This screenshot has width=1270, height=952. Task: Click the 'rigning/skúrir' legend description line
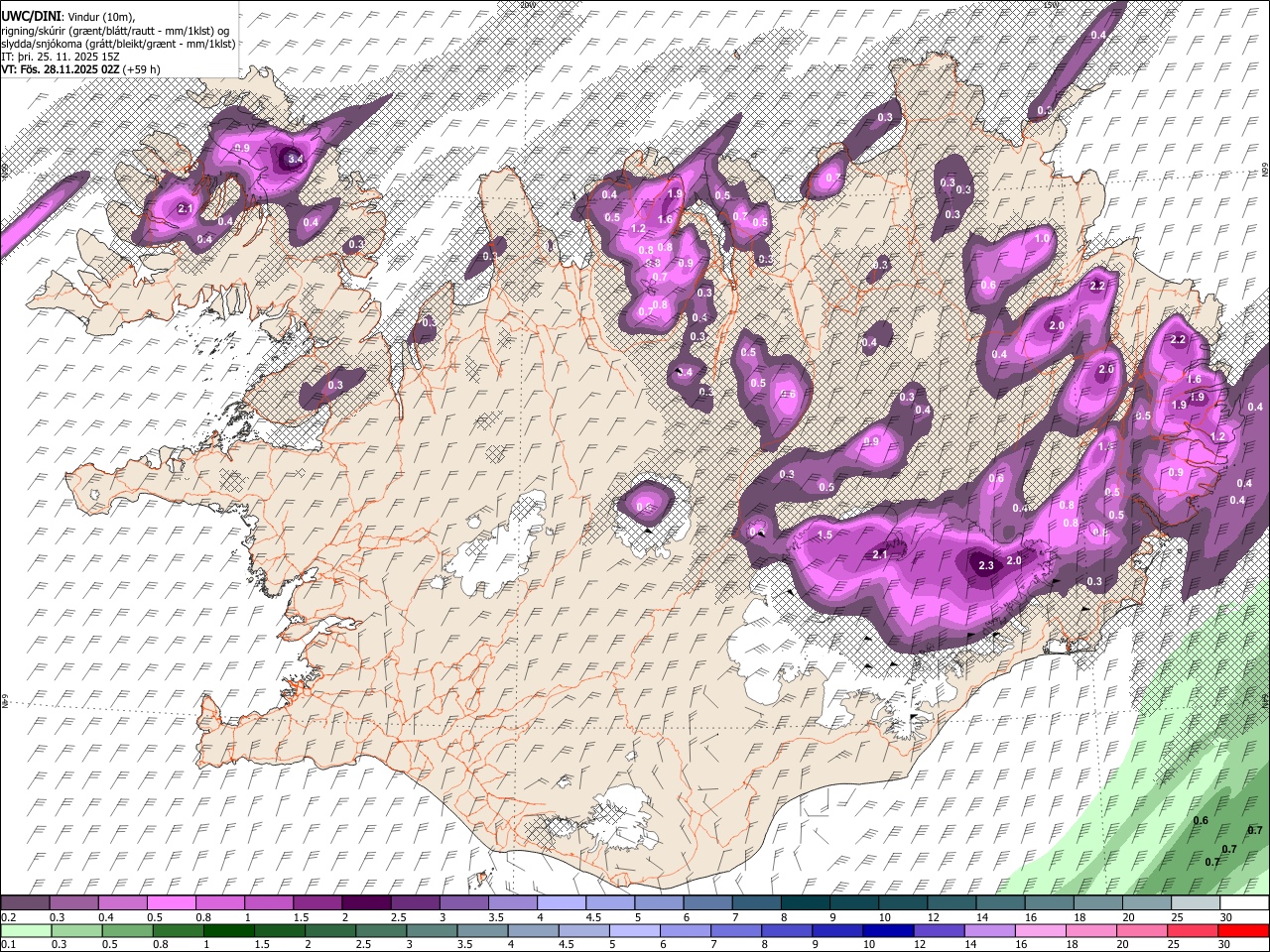(115, 31)
